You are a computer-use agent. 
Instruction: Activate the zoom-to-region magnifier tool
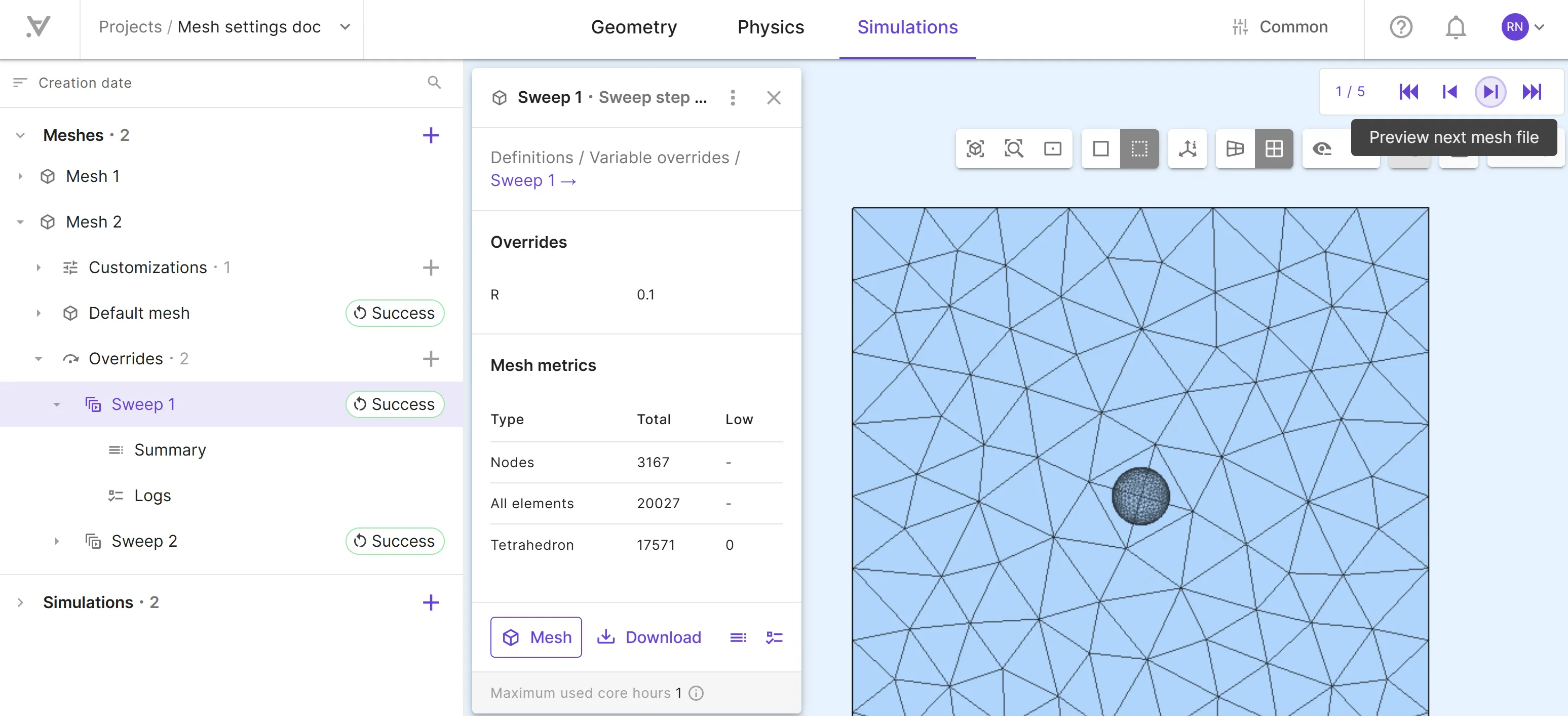coord(1014,148)
